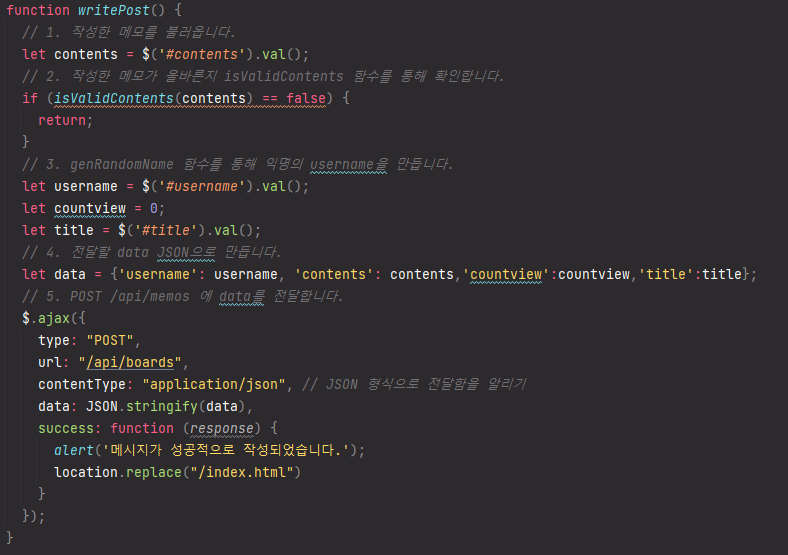788x555 pixels.
Task: Click the 'title' key string in the data object
Action: point(666,274)
